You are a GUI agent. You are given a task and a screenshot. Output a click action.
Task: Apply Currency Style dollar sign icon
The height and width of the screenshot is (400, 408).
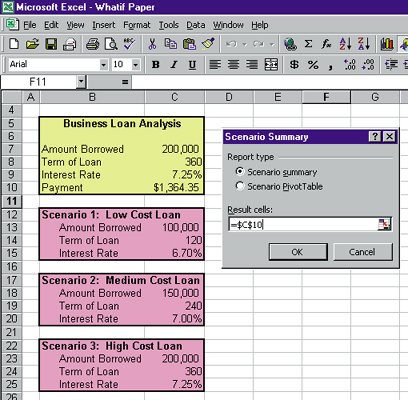click(x=294, y=64)
